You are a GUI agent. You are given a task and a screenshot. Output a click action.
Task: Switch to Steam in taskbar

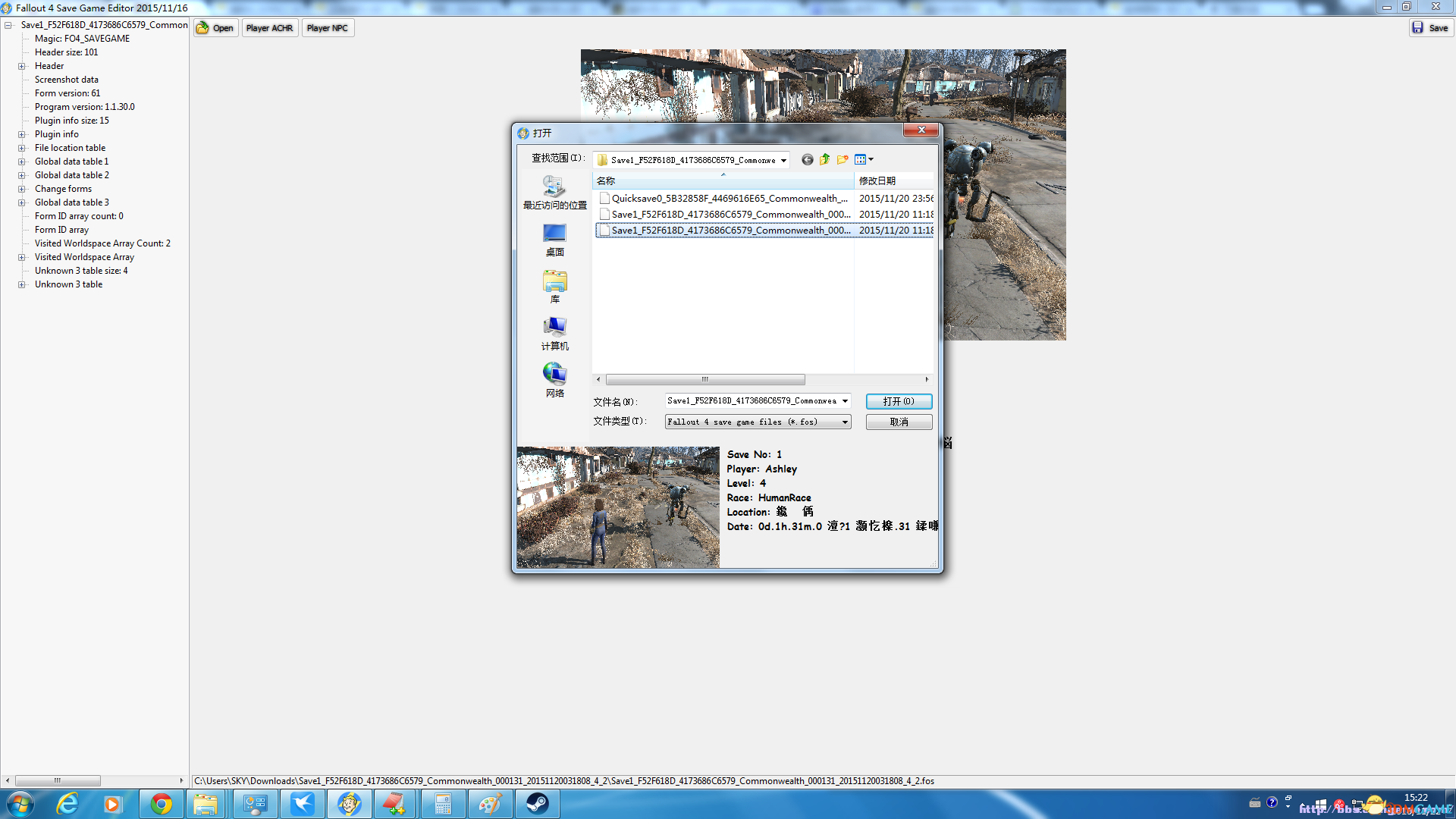(x=537, y=804)
